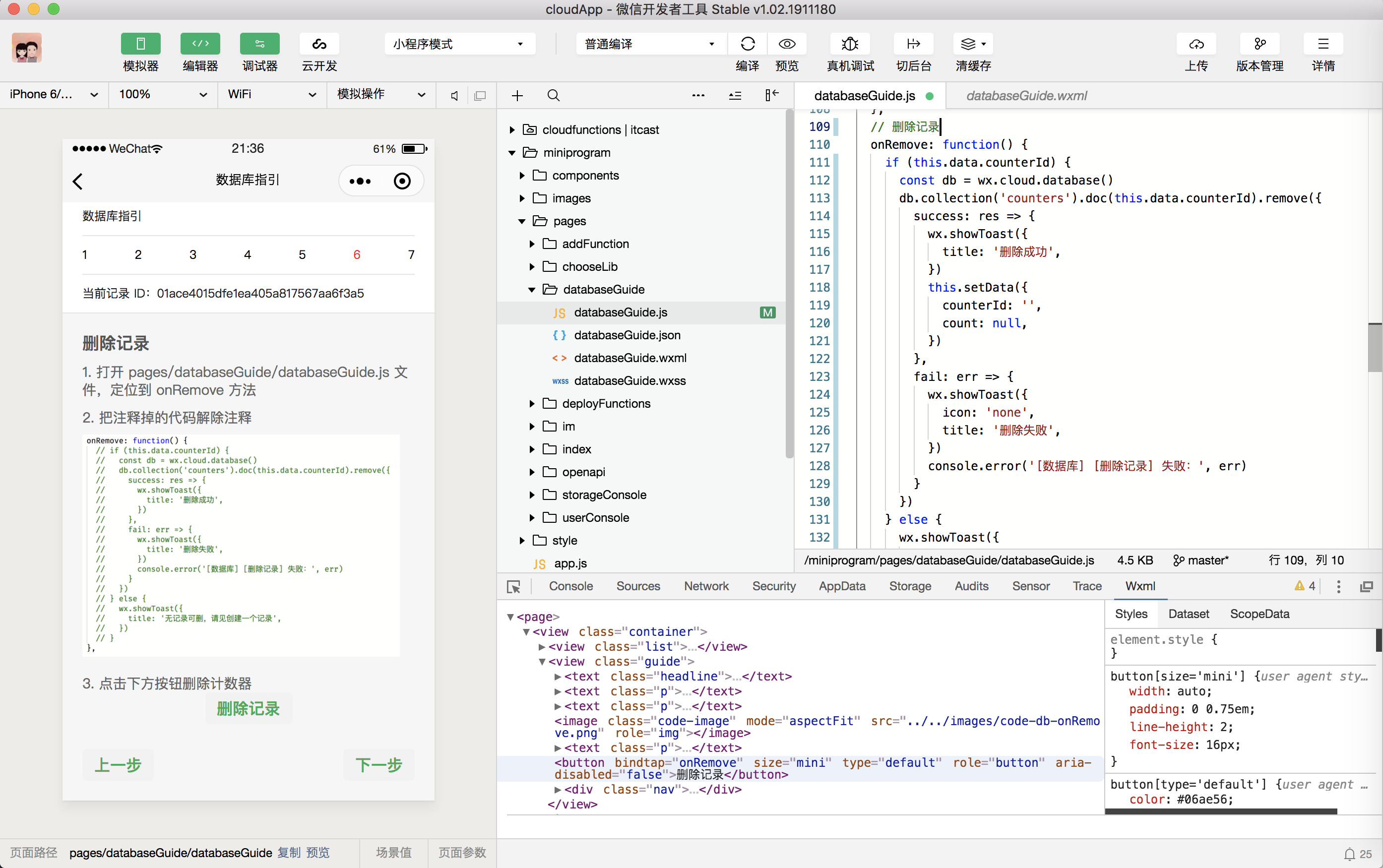The image size is (1383, 868).
Task: Open the 详情 details panel
Action: (1322, 44)
